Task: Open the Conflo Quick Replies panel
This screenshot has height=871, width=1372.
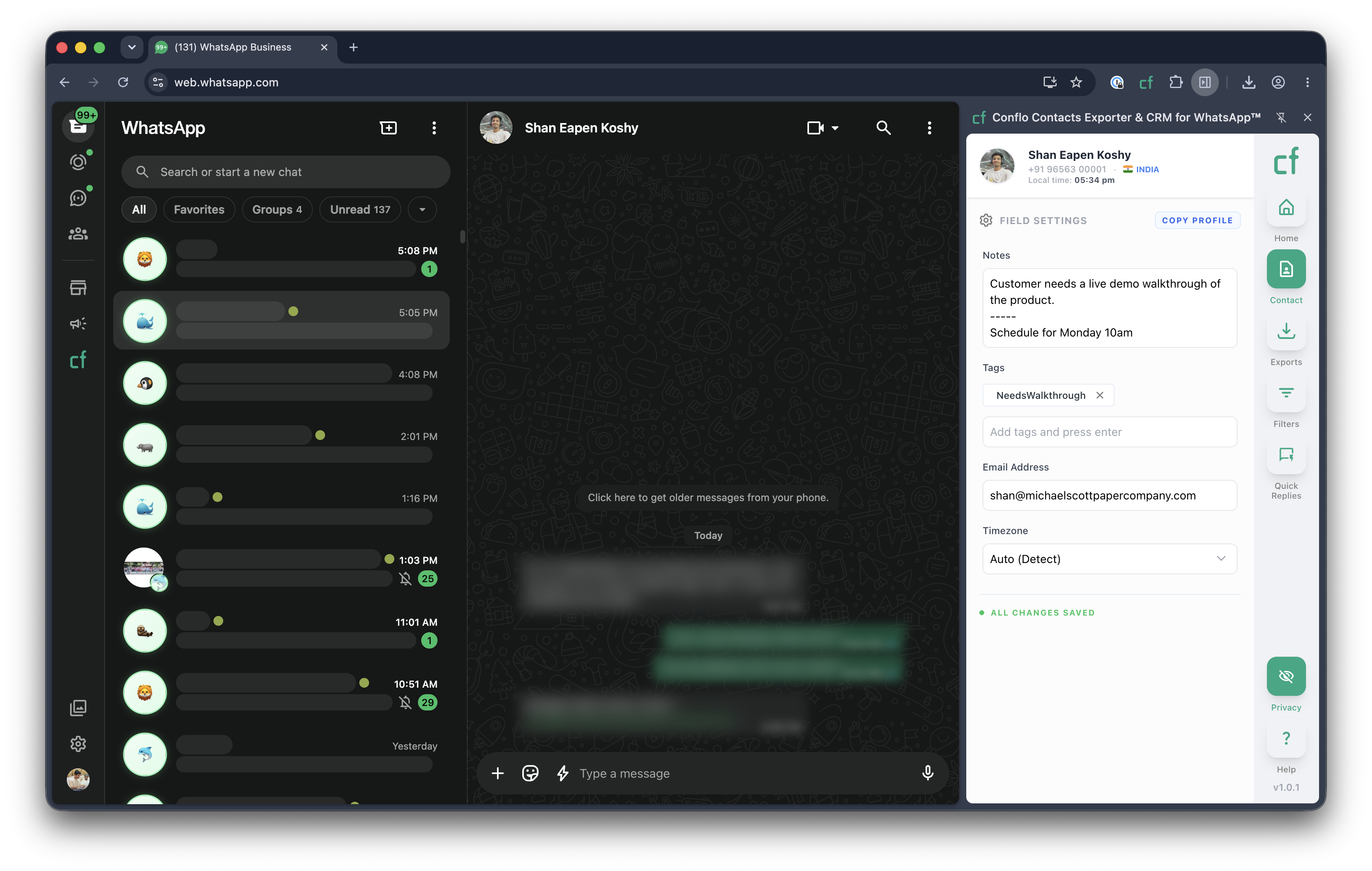Action: click(1286, 455)
